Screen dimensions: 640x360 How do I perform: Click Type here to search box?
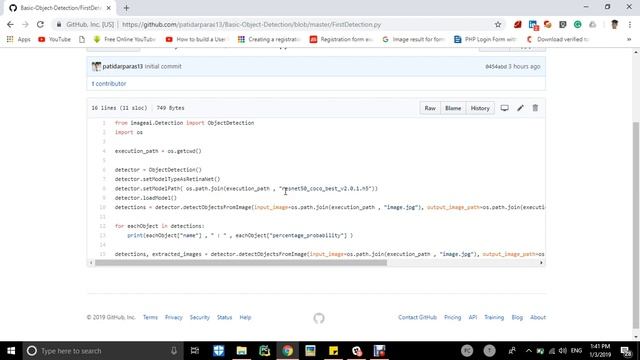click(102, 351)
